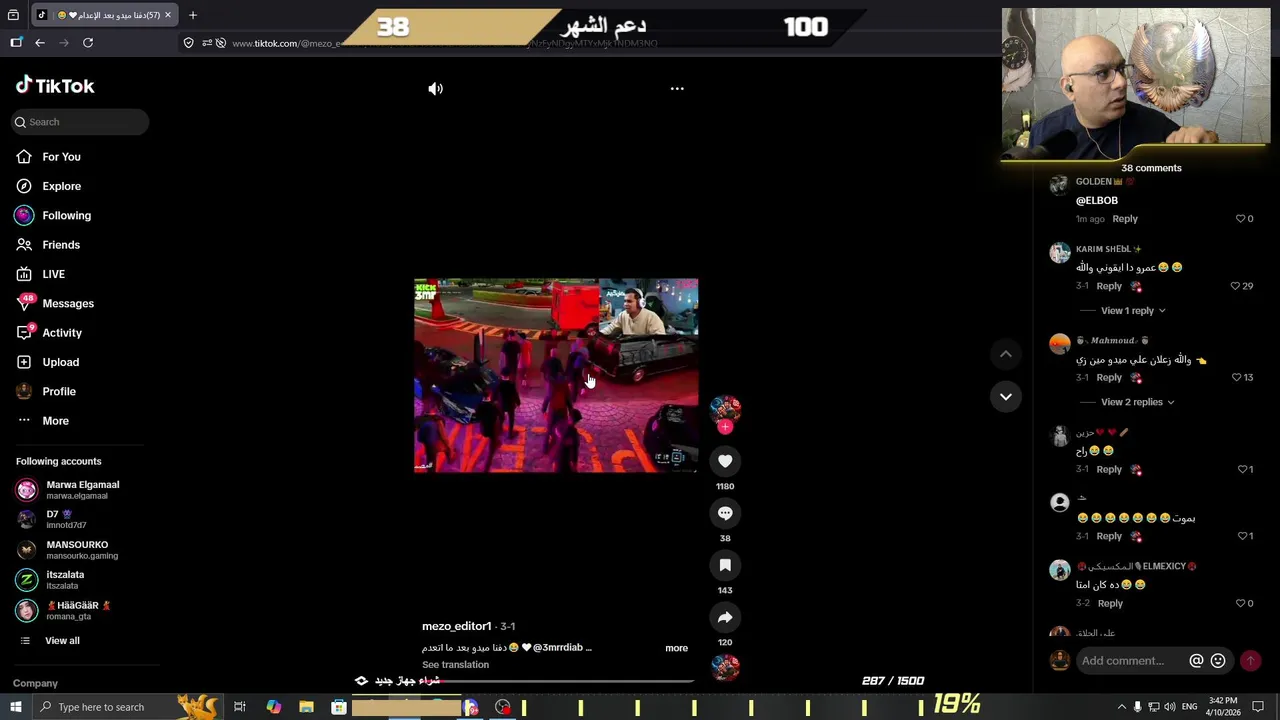Reply to GOLDEN's @ELBOB comment
The width and height of the screenshot is (1280, 720).
(x=1125, y=219)
